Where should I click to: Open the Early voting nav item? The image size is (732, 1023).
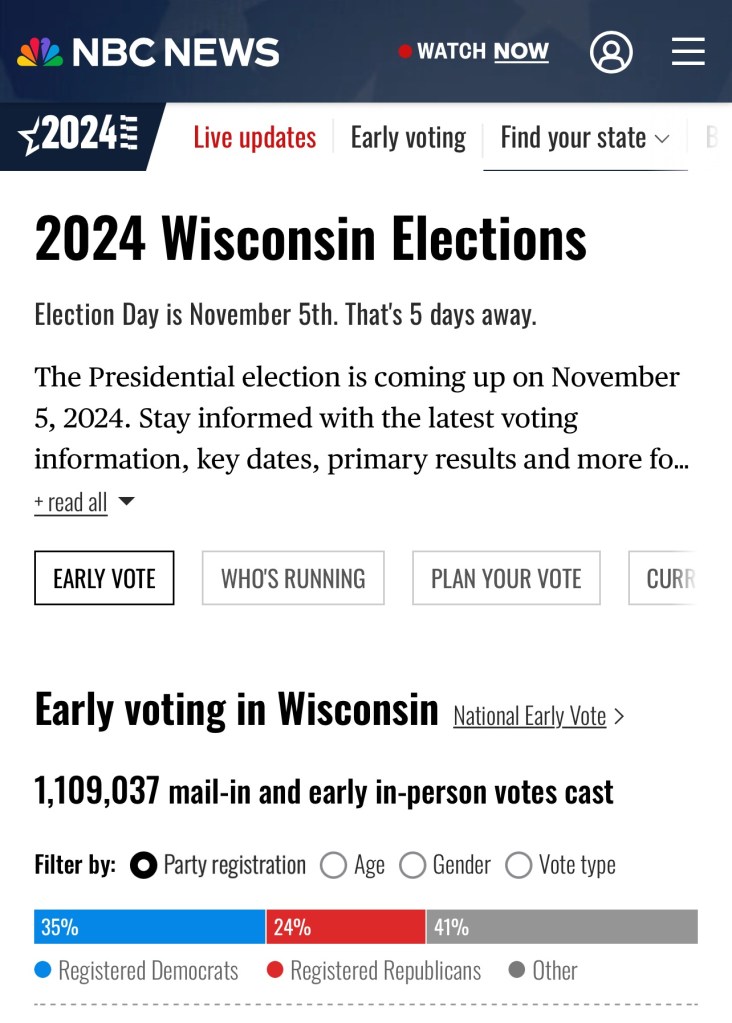(x=408, y=138)
